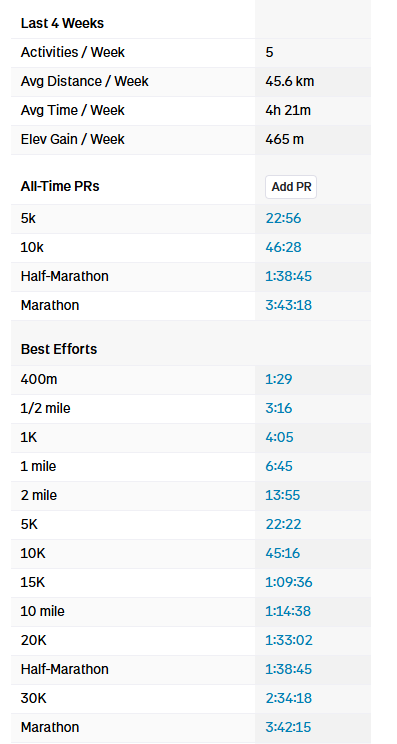View the 5K best effort 22:22
Image resolution: width=397 pixels, height=744 pixels.
(283, 525)
